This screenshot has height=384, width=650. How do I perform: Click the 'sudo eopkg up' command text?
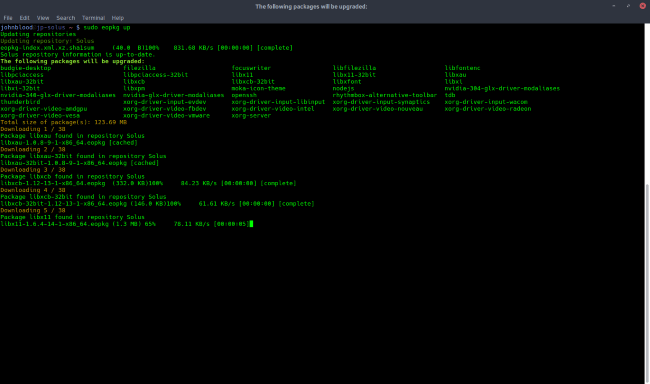[x=107, y=27]
